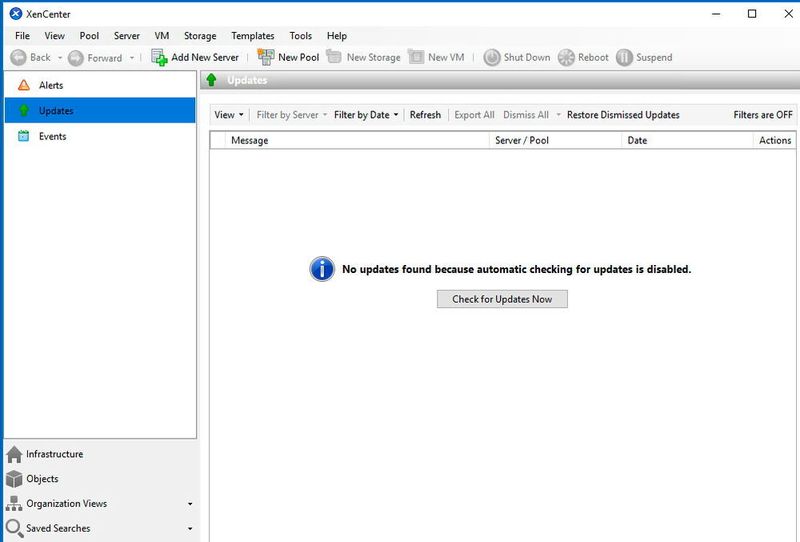Screen dimensions: 800x542
Task: Open the Filter by Server dropdown
Action: tap(291, 115)
